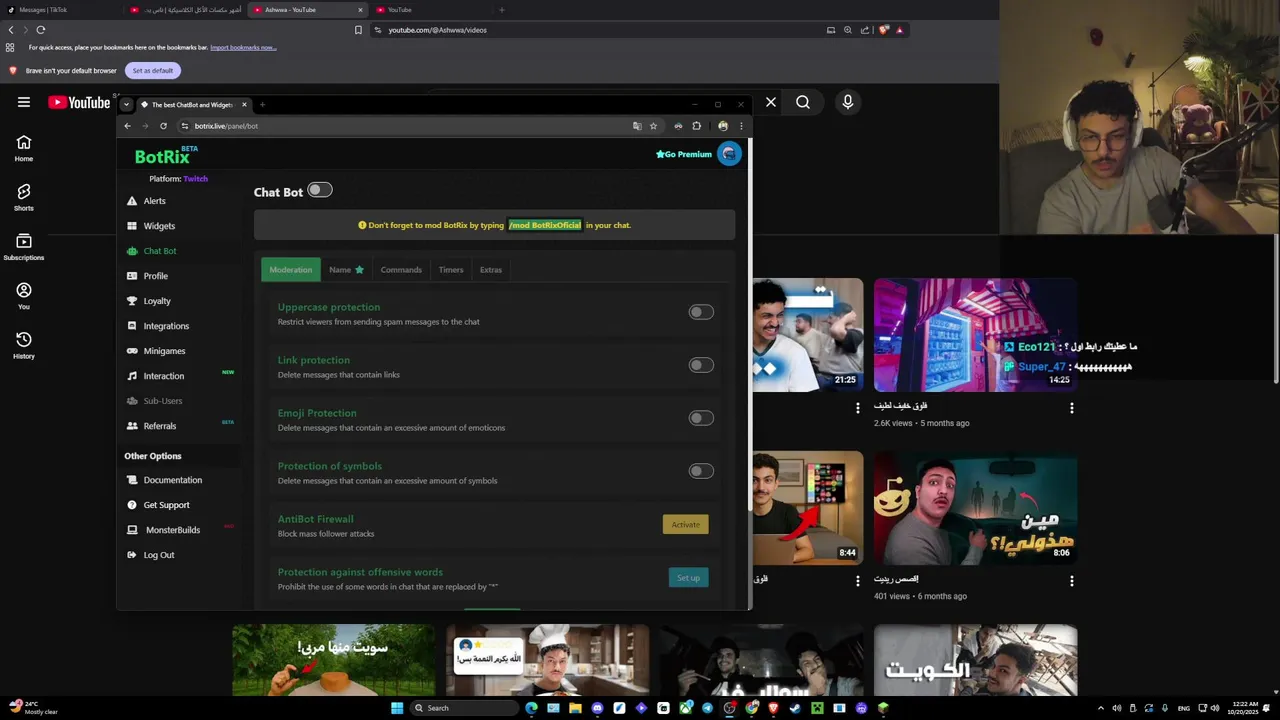Open Discord from the taskbar
The image size is (1280, 720).
point(597,708)
